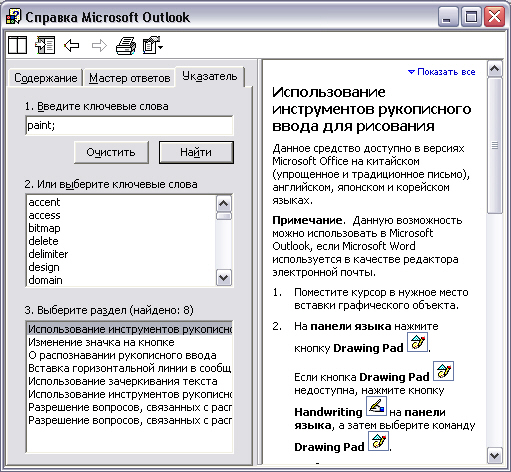
Task: Select the highlighted first topic 'Использование инструментов рукописного'
Action: [x=129, y=329]
